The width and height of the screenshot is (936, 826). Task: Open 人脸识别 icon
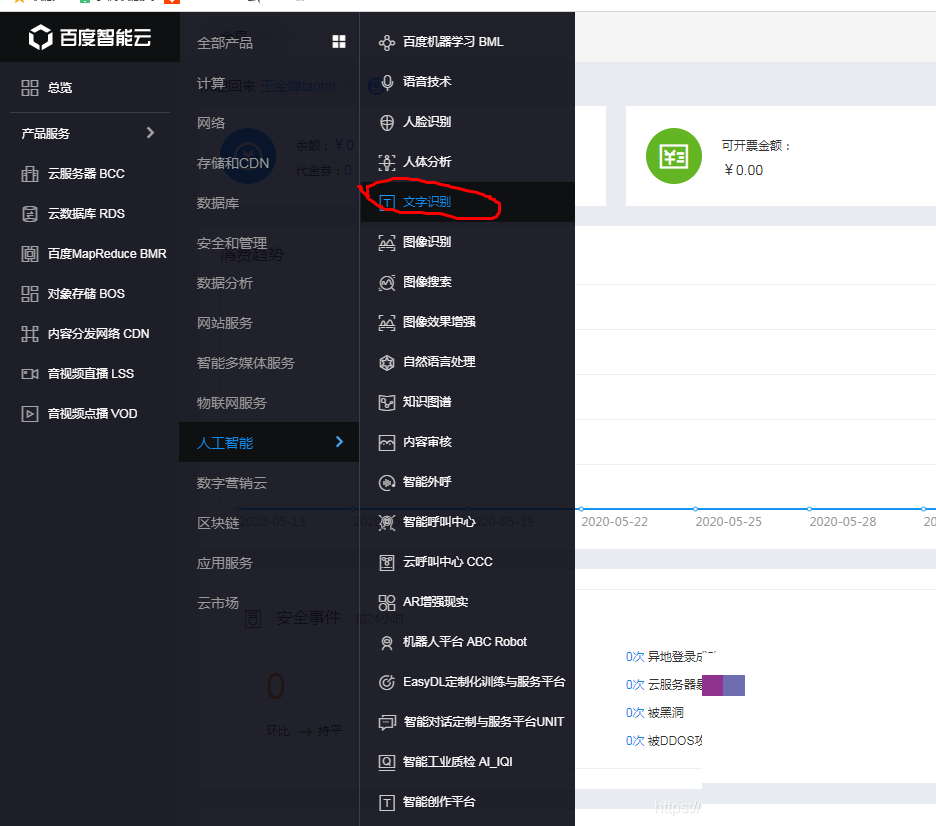387,122
